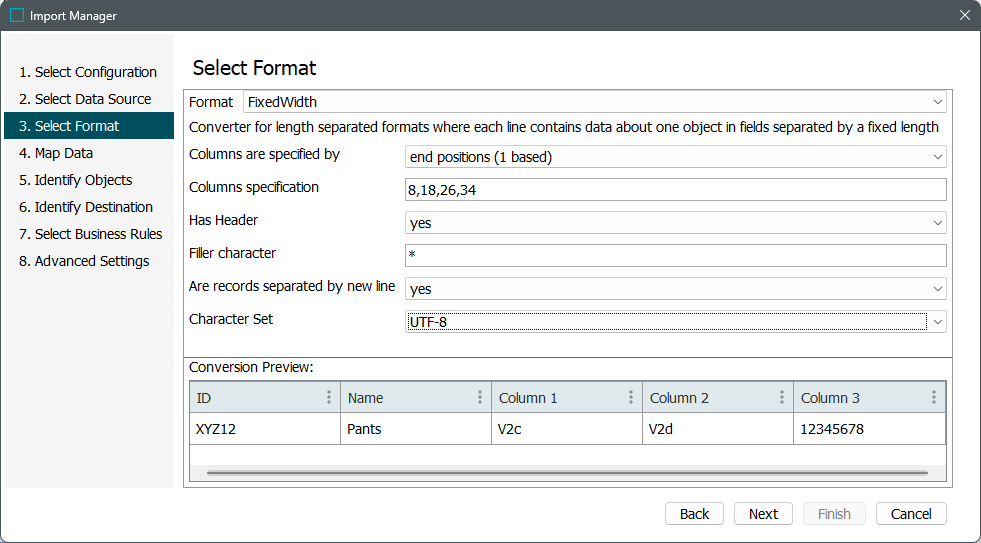Click the Back button

694,513
